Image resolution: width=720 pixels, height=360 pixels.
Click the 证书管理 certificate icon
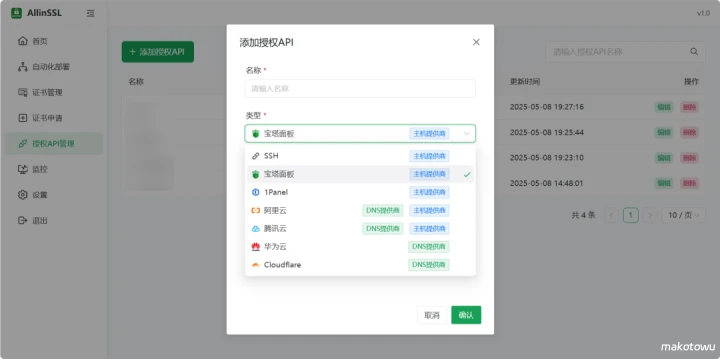pos(22,92)
